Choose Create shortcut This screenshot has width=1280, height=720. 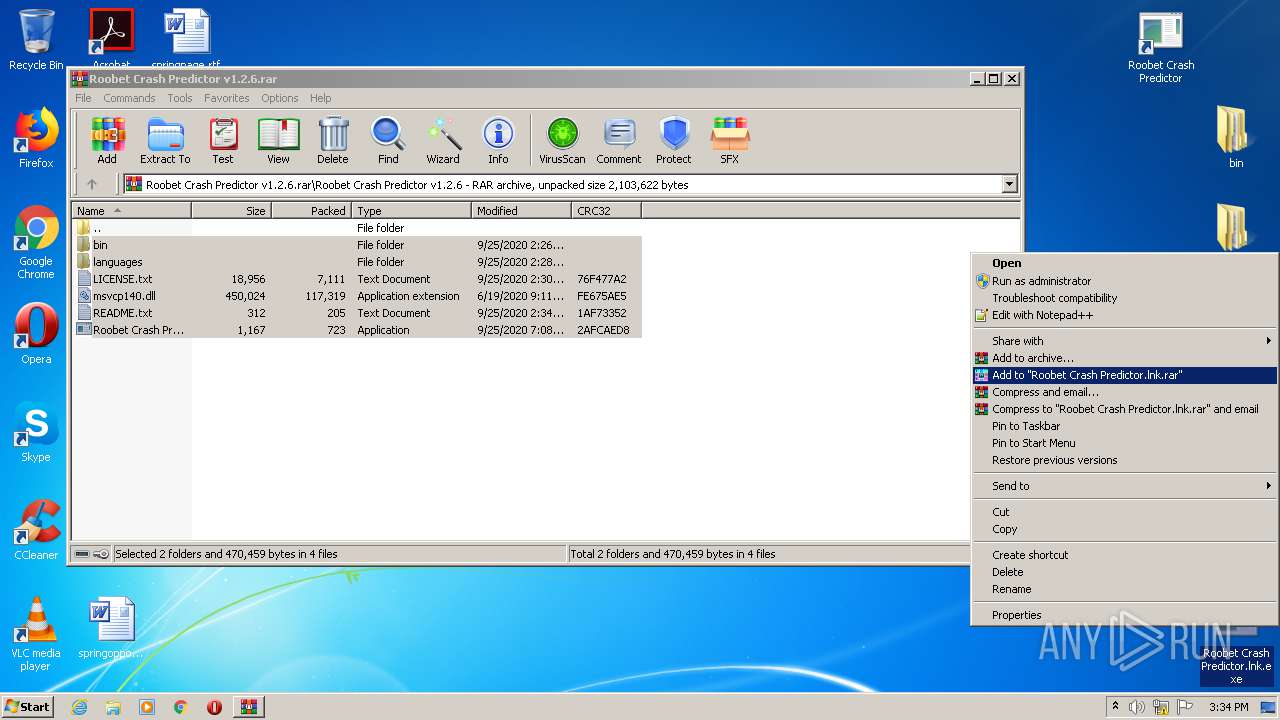(x=1125, y=555)
